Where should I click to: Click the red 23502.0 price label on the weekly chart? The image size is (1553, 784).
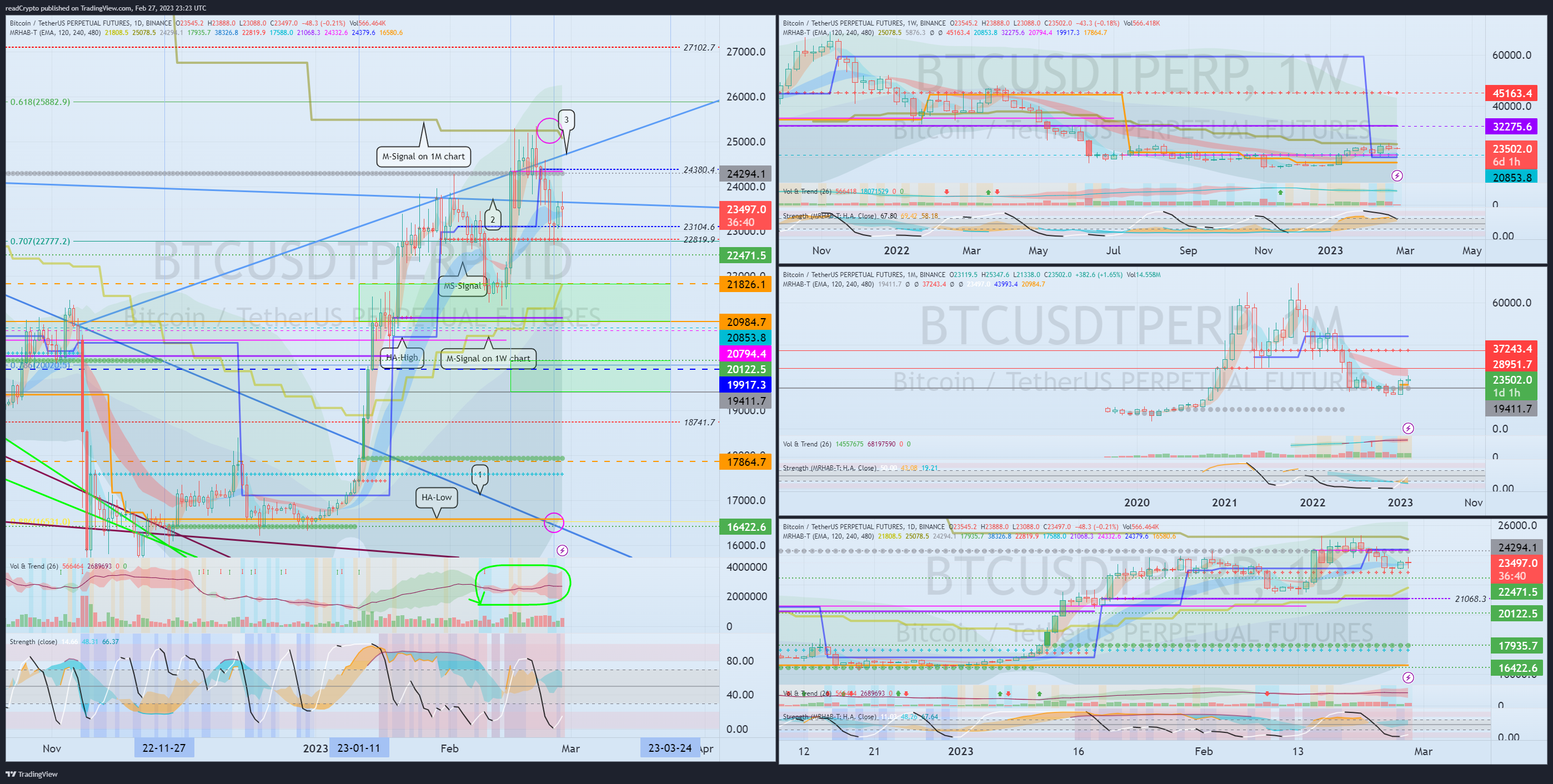point(1511,155)
